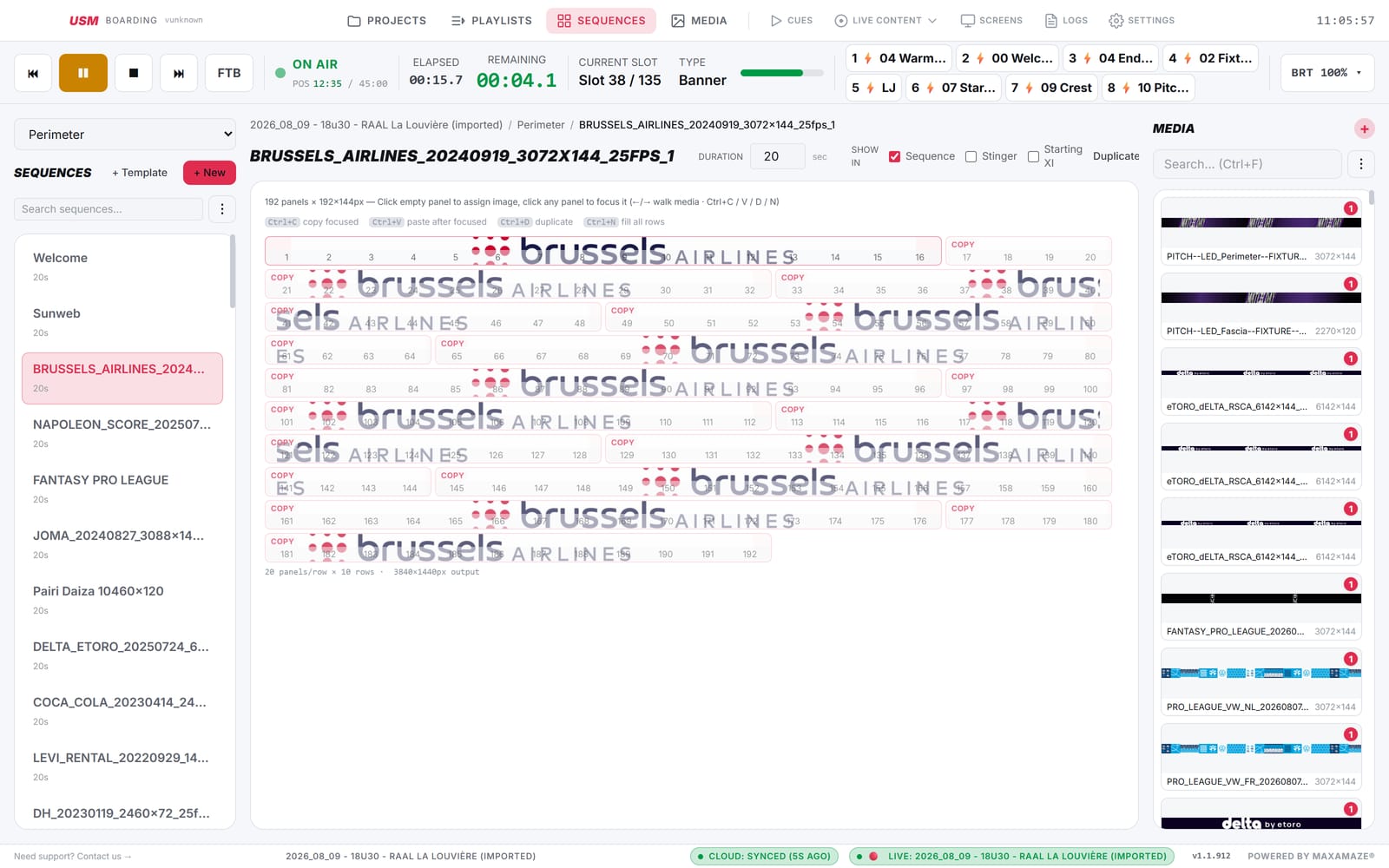This screenshot has width=1389, height=868.
Task: Create a New sequence
Action: point(209,173)
